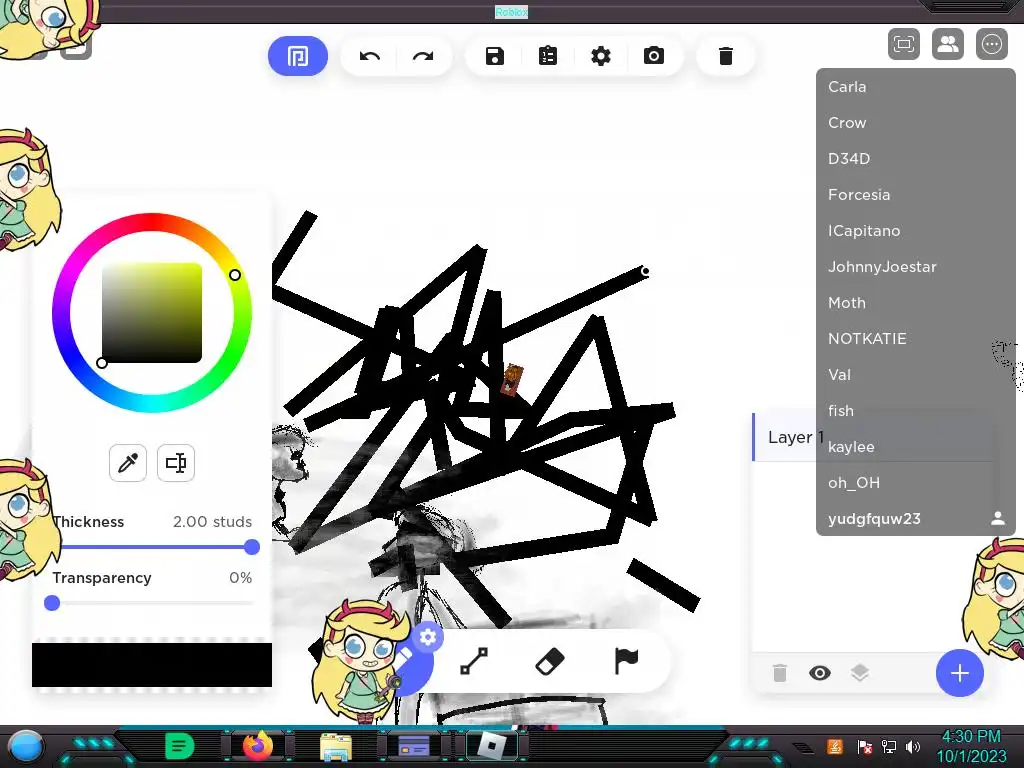Image resolution: width=1024 pixels, height=768 pixels.
Task: Take a snapshot with the camera icon
Action: (x=654, y=56)
